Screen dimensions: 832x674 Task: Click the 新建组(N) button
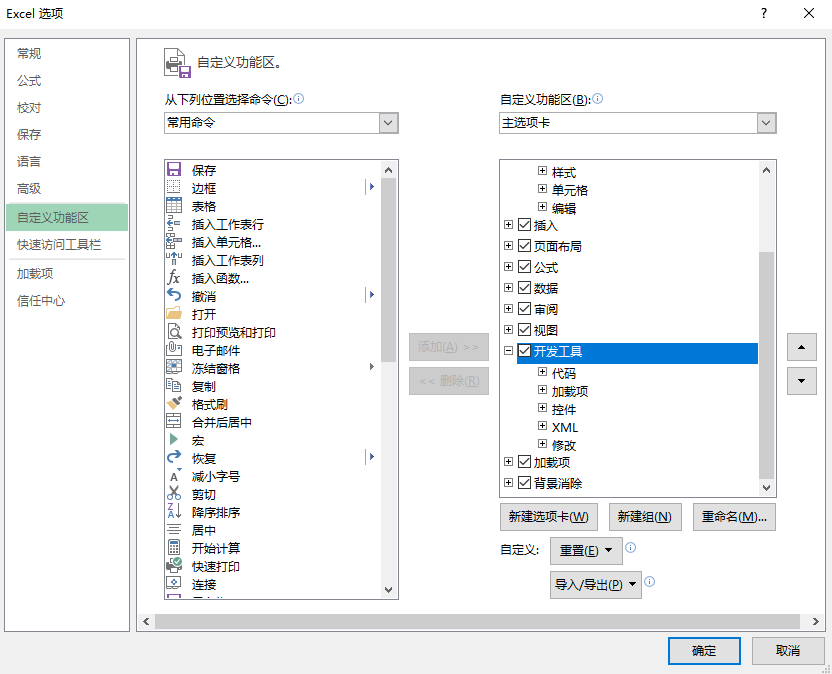645,517
